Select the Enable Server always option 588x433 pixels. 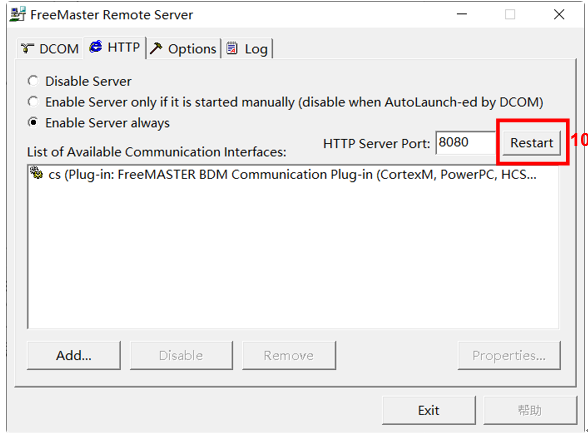tap(33, 123)
